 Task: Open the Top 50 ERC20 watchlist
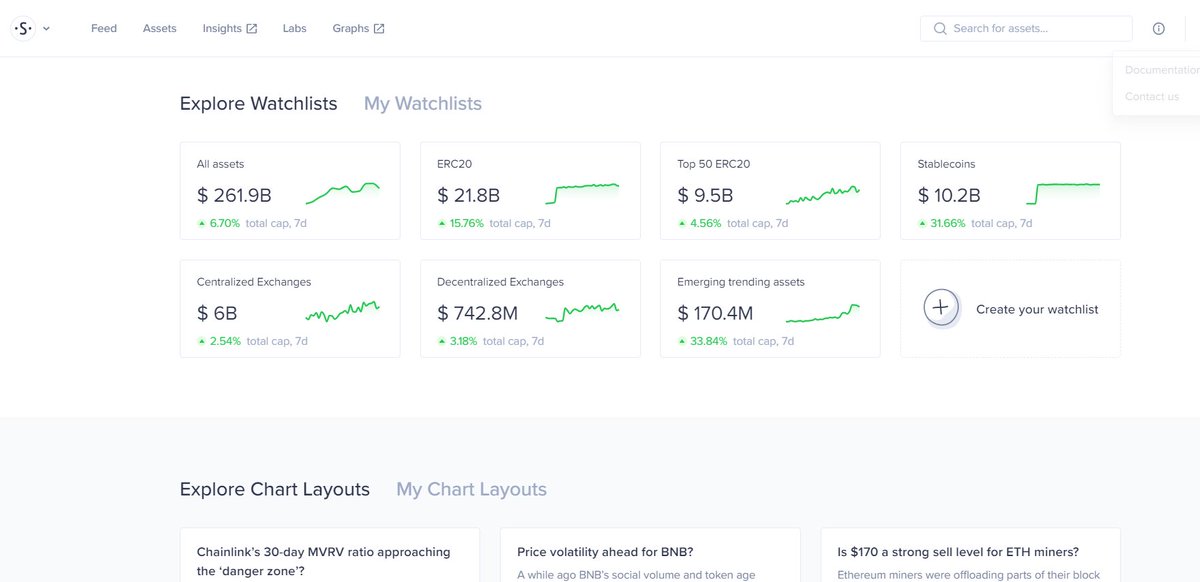tap(770, 191)
